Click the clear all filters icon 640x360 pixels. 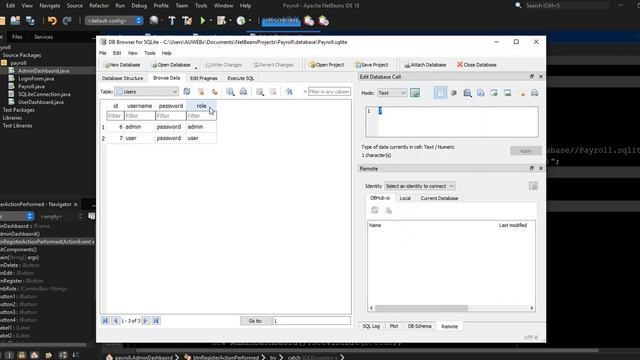(x=201, y=92)
